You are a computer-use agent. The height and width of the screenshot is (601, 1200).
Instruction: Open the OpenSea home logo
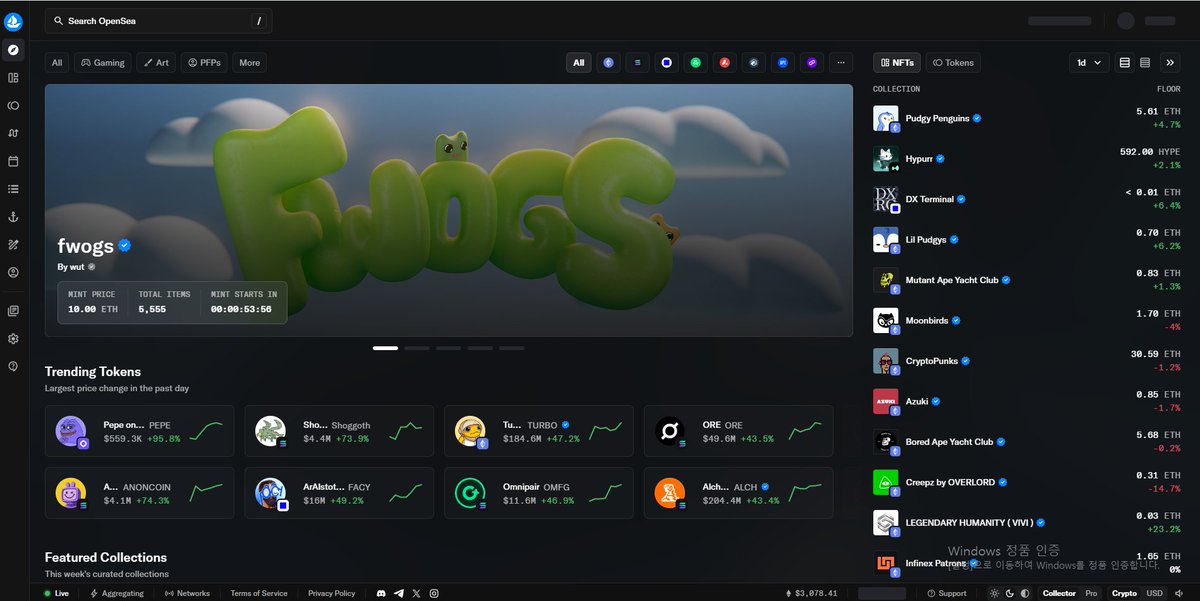click(x=13, y=21)
